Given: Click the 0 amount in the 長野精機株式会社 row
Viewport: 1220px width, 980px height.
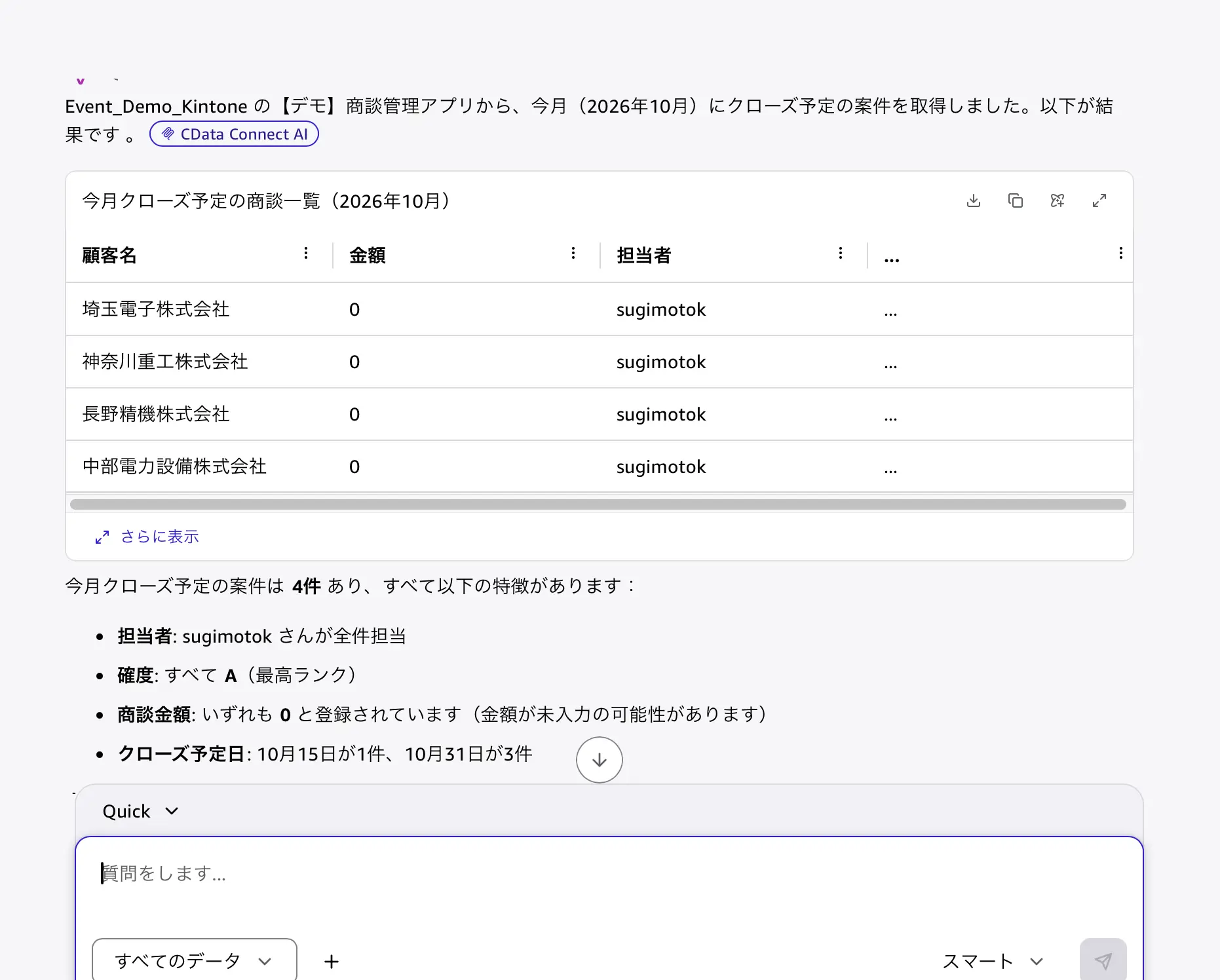Looking at the screenshot, I should pyautogui.click(x=354, y=414).
